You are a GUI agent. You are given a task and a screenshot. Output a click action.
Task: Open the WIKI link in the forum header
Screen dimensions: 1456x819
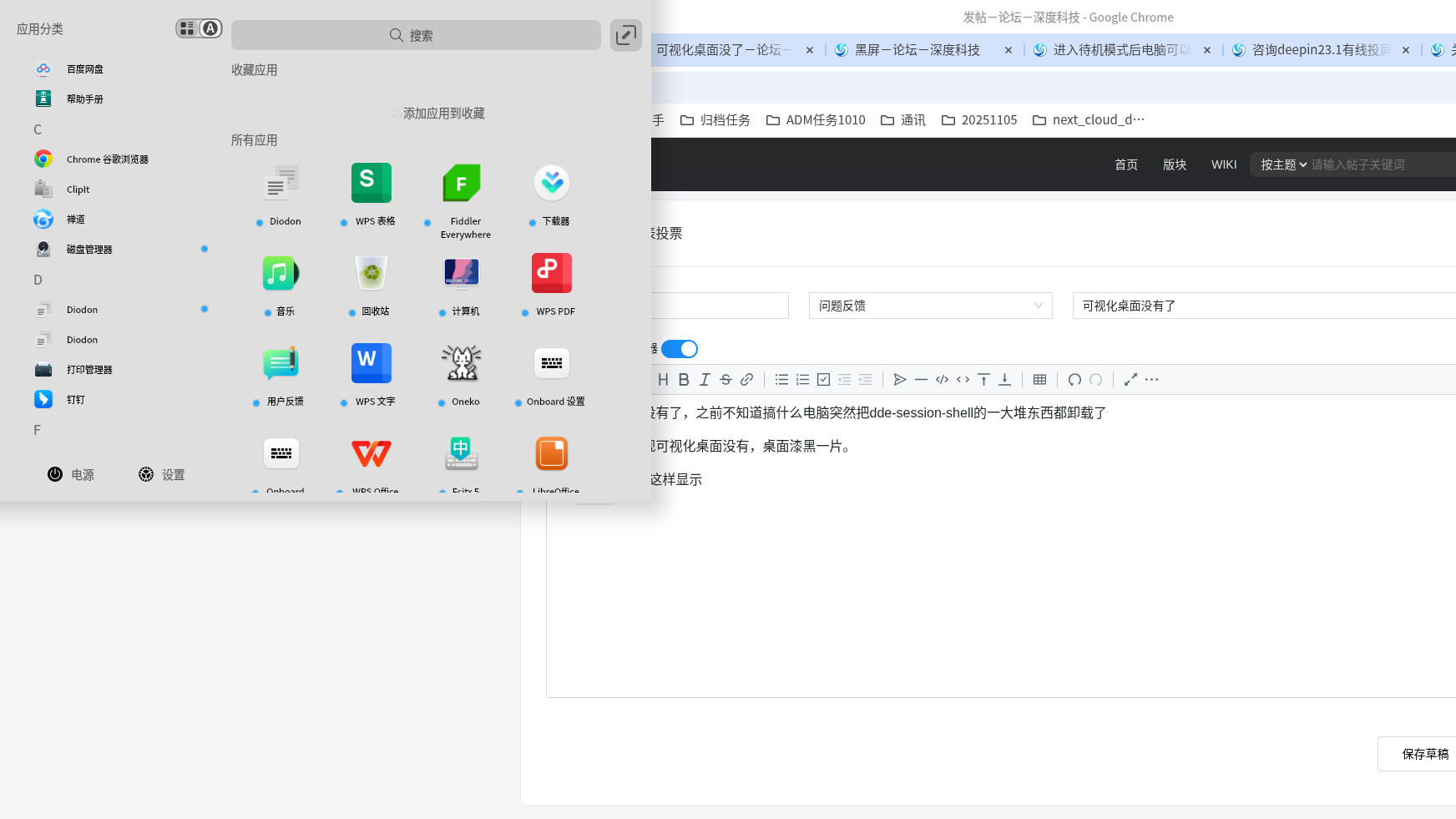coord(1224,164)
